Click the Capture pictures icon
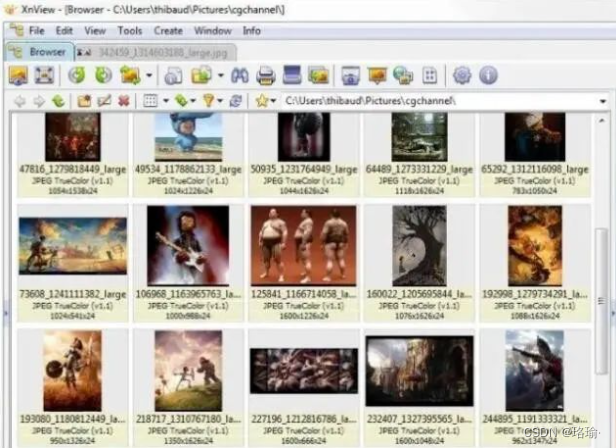616x448 pixels. coord(318,75)
